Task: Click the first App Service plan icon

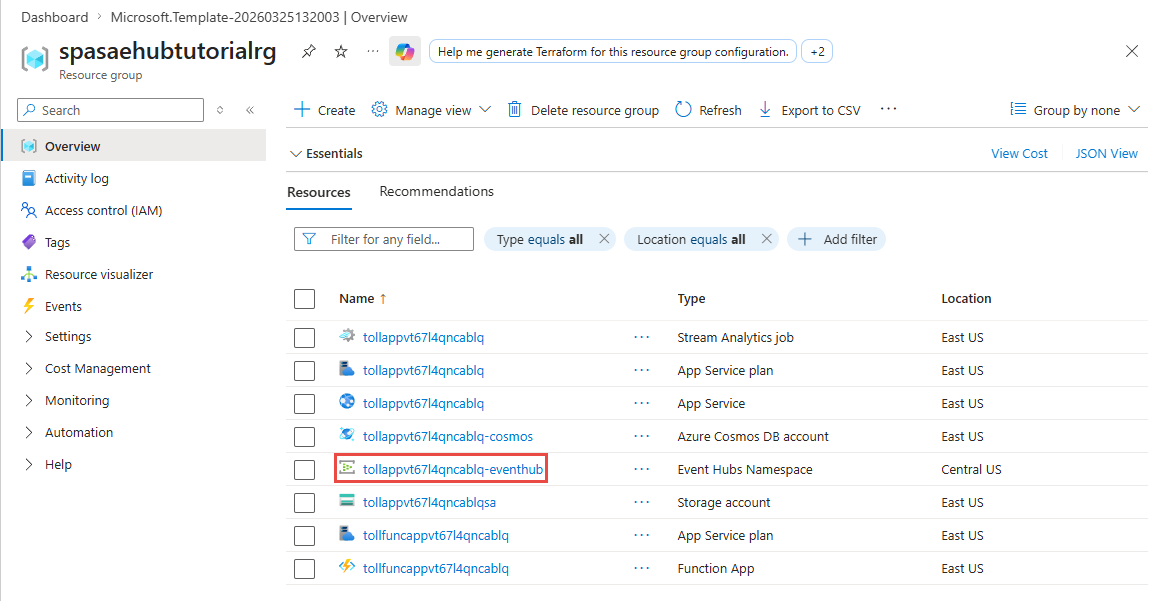Action: point(347,369)
